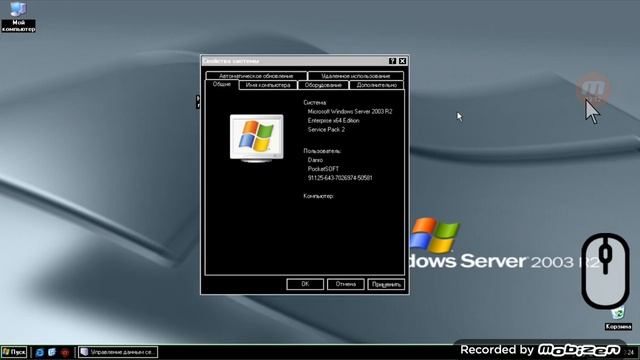Activate the Управление данным се... taskbar button
Viewport: 640px width, 360px height.
(x=118, y=352)
